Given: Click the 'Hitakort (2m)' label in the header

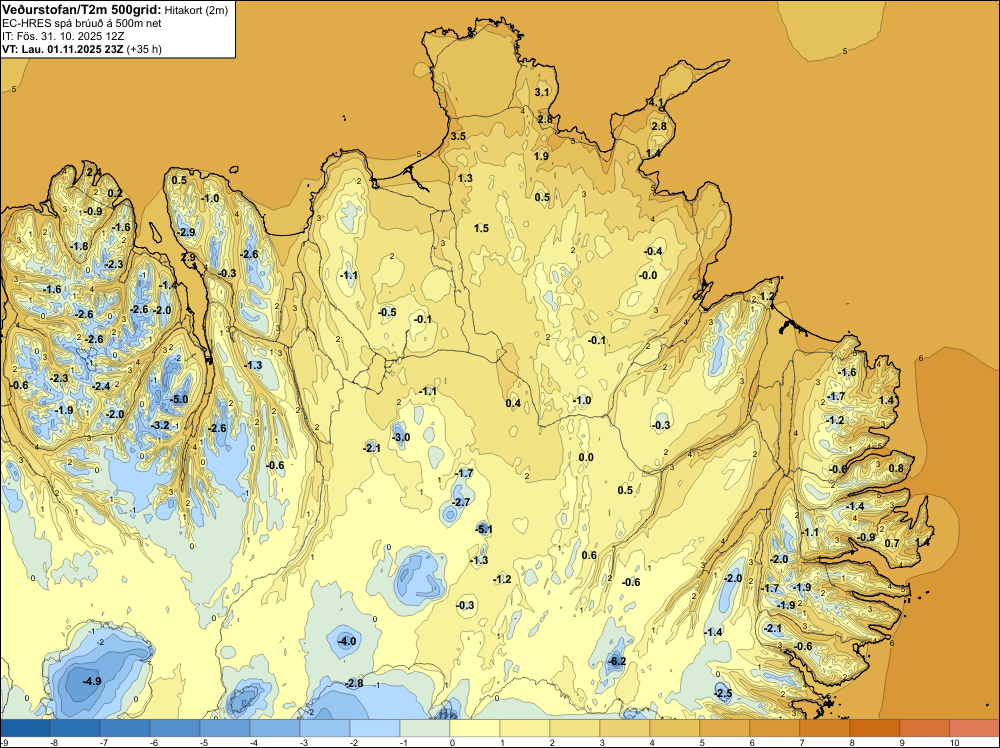Looking at the screenshot, I should [195, 10].
